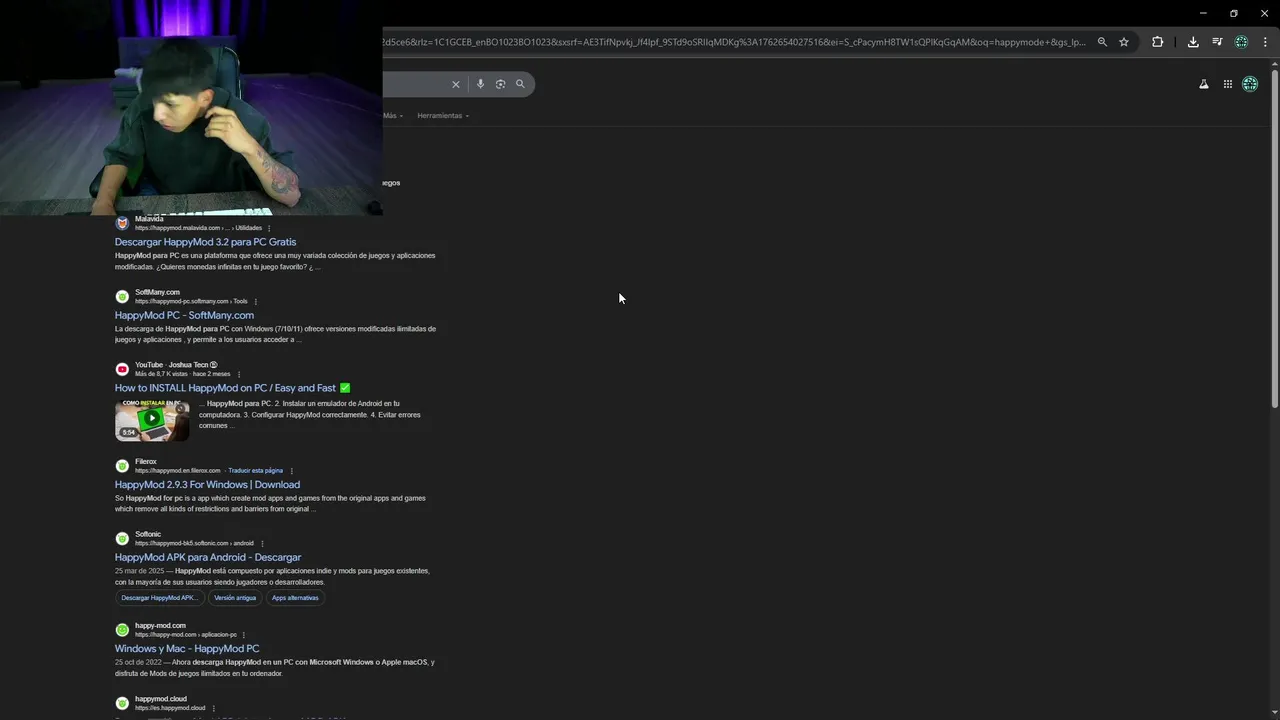
Task: Click the Malavida site favicon
Action: click(x=122, y=223)
